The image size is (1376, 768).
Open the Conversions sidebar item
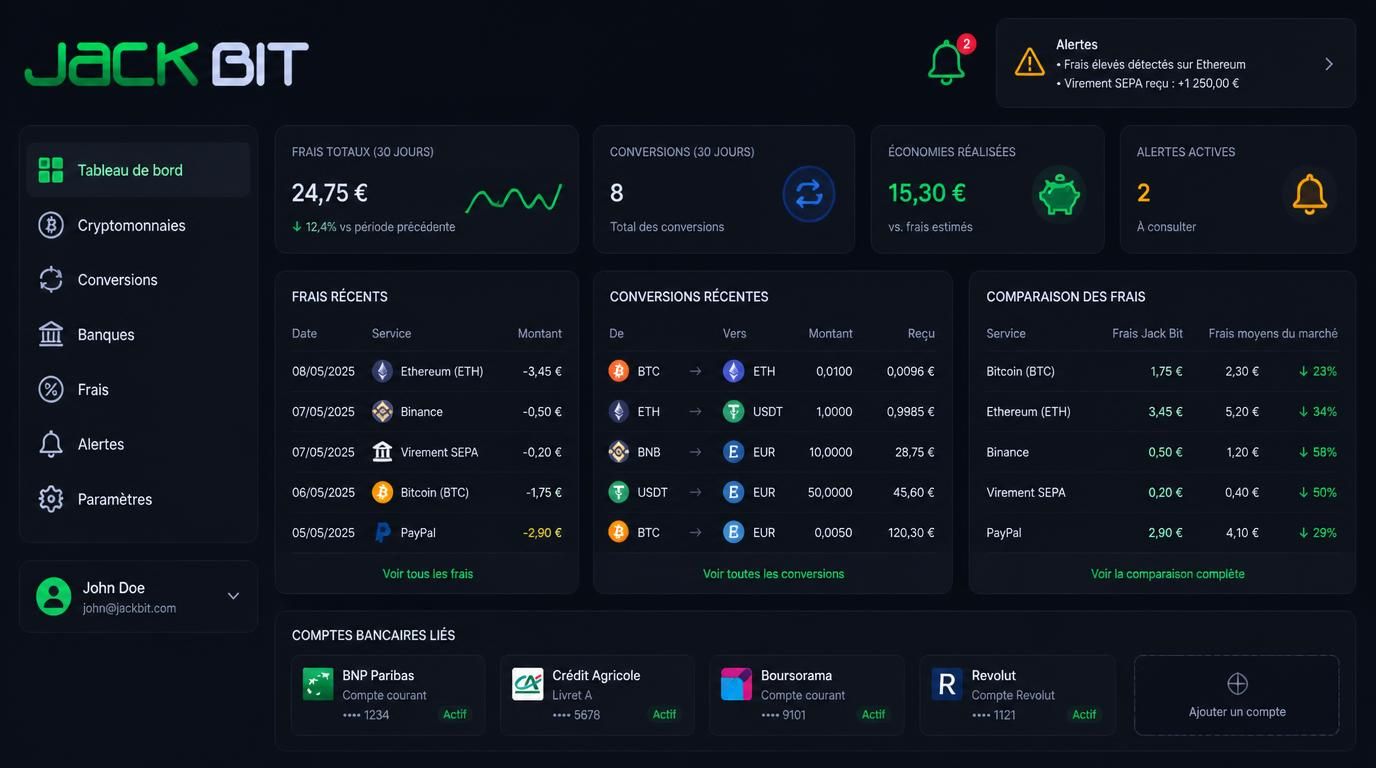click(x=138, y=280)
